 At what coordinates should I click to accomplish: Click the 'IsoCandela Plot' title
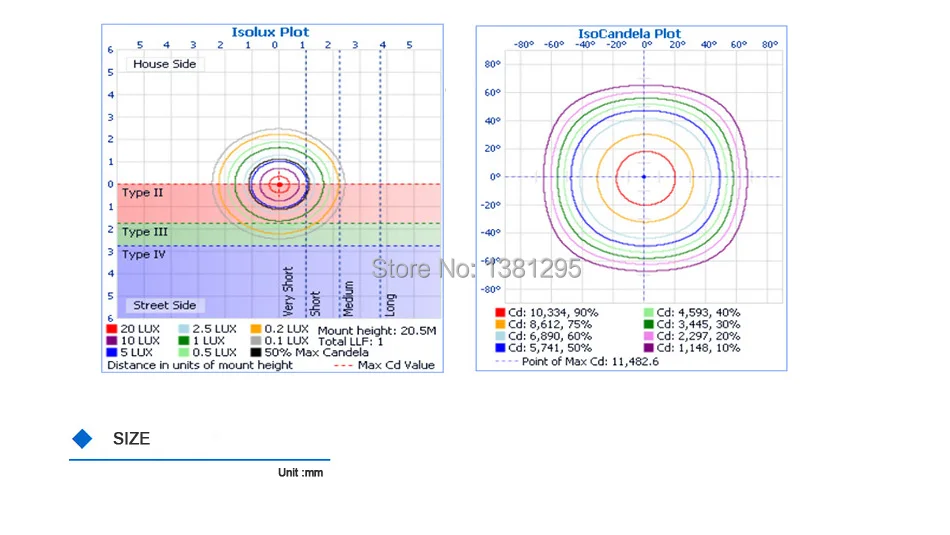click(x=629, y=34)
